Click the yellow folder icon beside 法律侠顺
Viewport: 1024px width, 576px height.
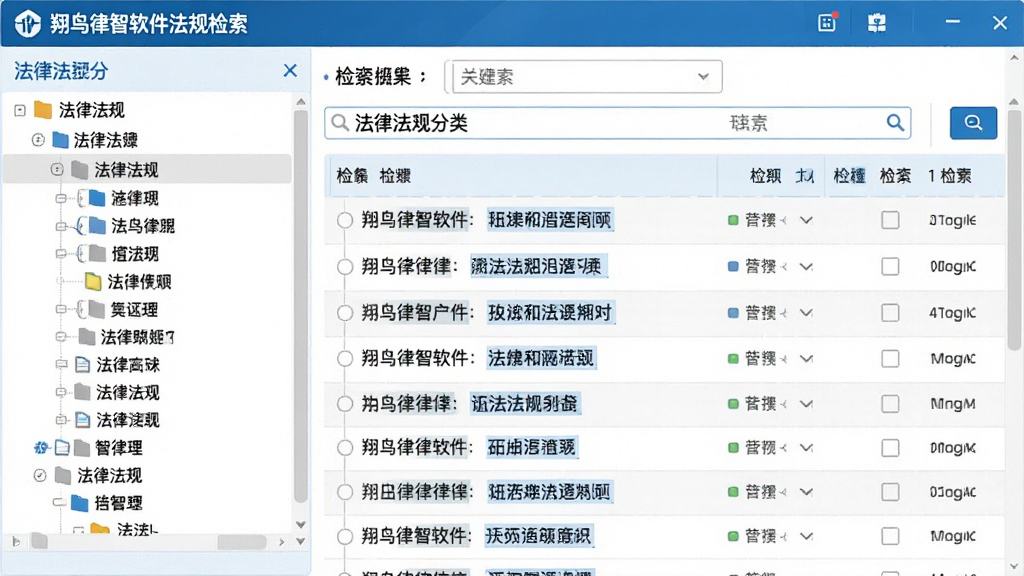[x=93, y=281]
